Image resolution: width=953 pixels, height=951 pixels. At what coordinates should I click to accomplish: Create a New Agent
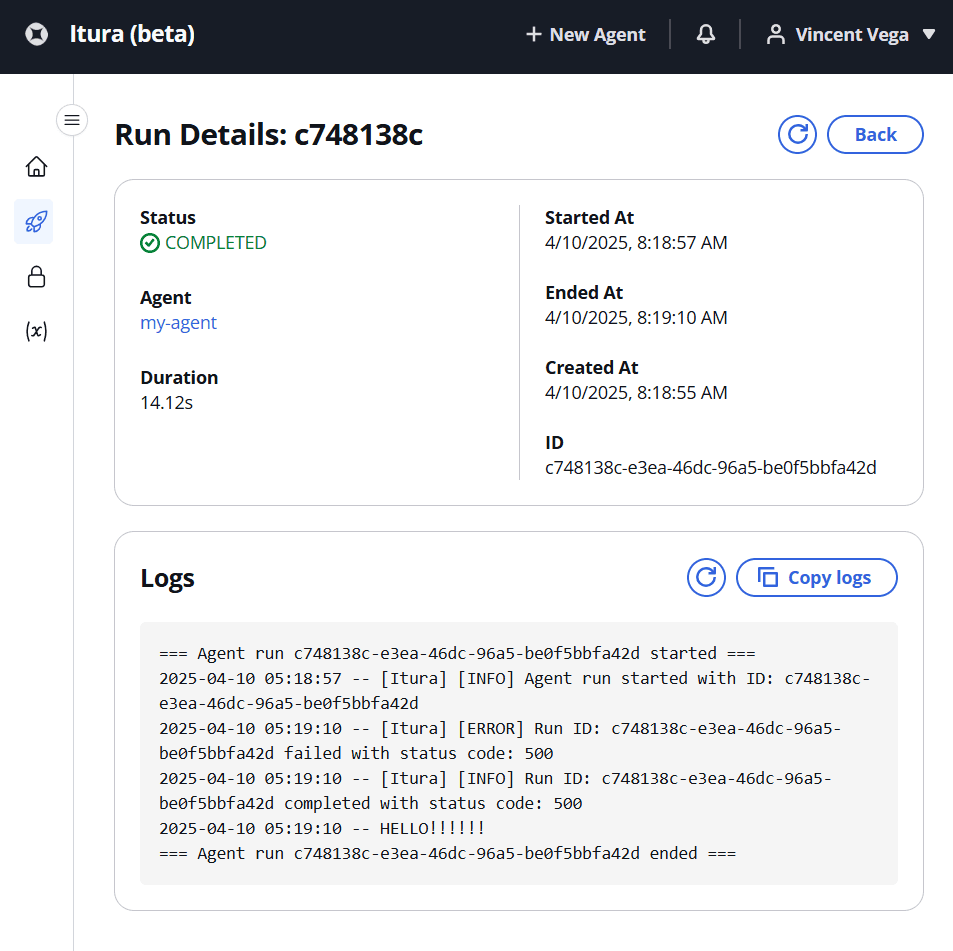tap(585, 35)
